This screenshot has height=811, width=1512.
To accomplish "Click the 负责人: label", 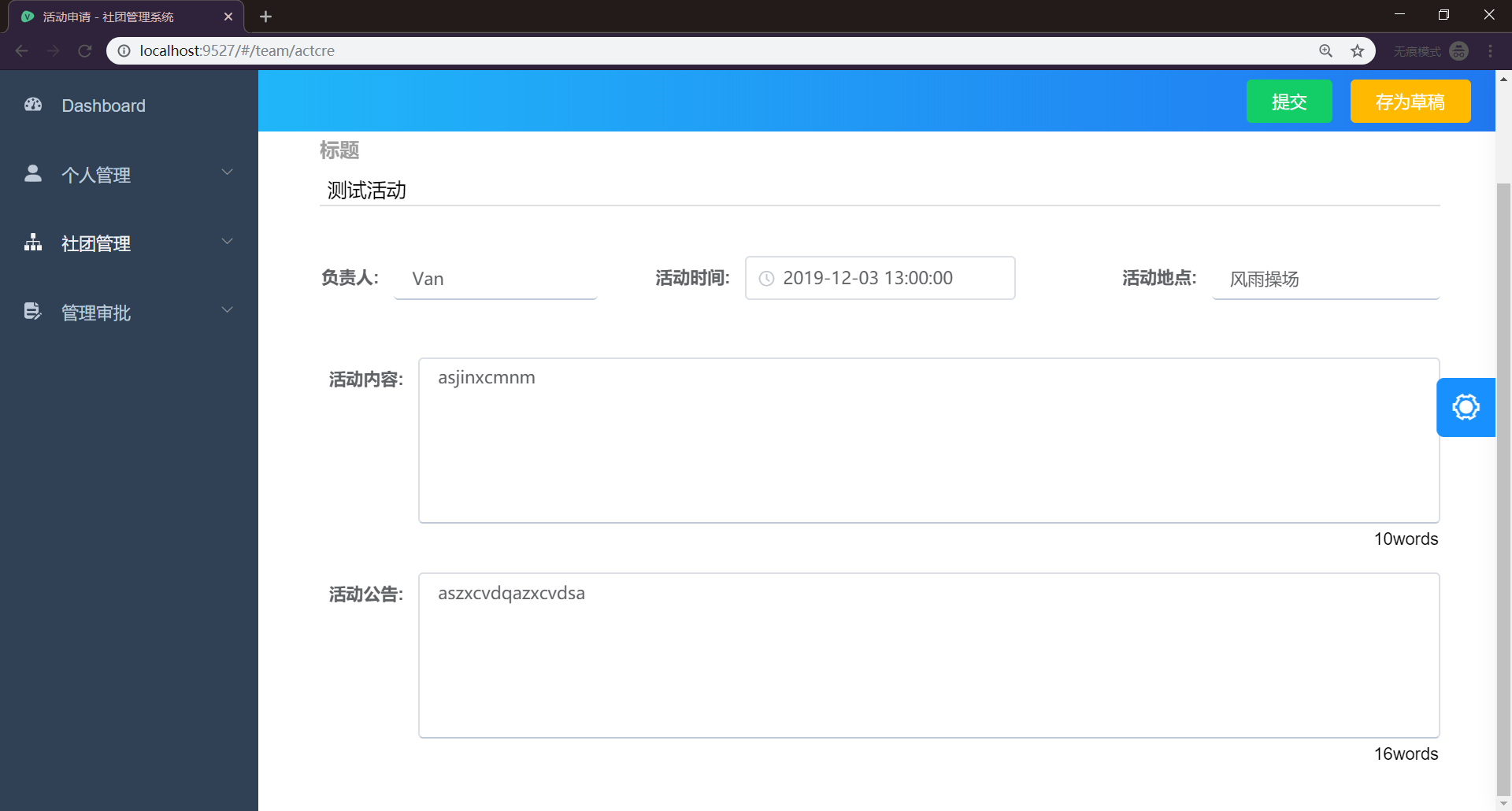I will 350,278.
